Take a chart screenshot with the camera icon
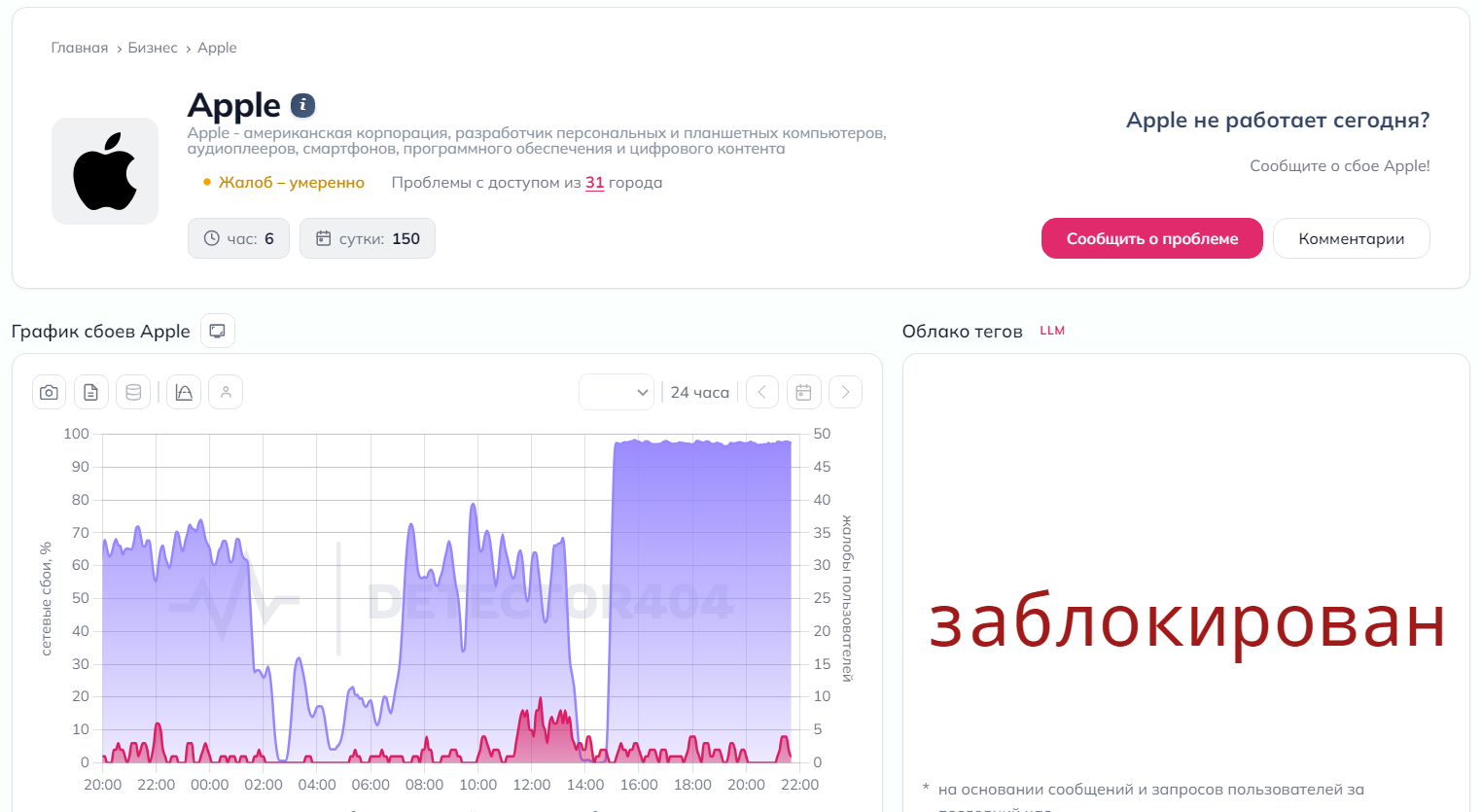The width and height of the screenshot is (1482, 812). (x=50, y=392)
